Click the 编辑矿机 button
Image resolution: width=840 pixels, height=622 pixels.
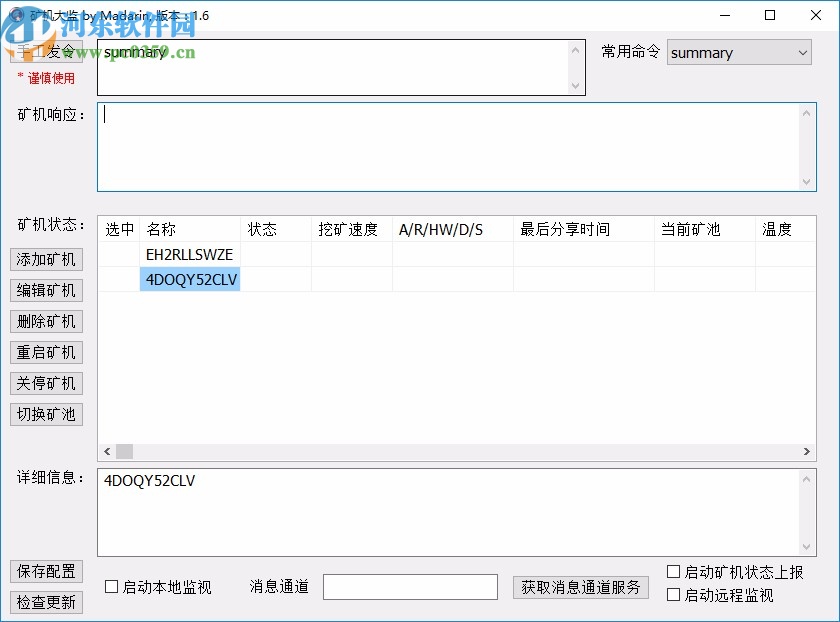(46, 290)
